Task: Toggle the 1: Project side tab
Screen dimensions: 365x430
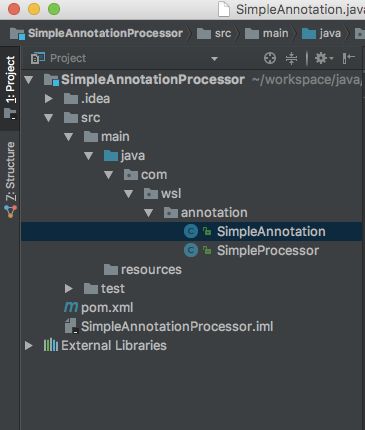Action: [10, 87]
